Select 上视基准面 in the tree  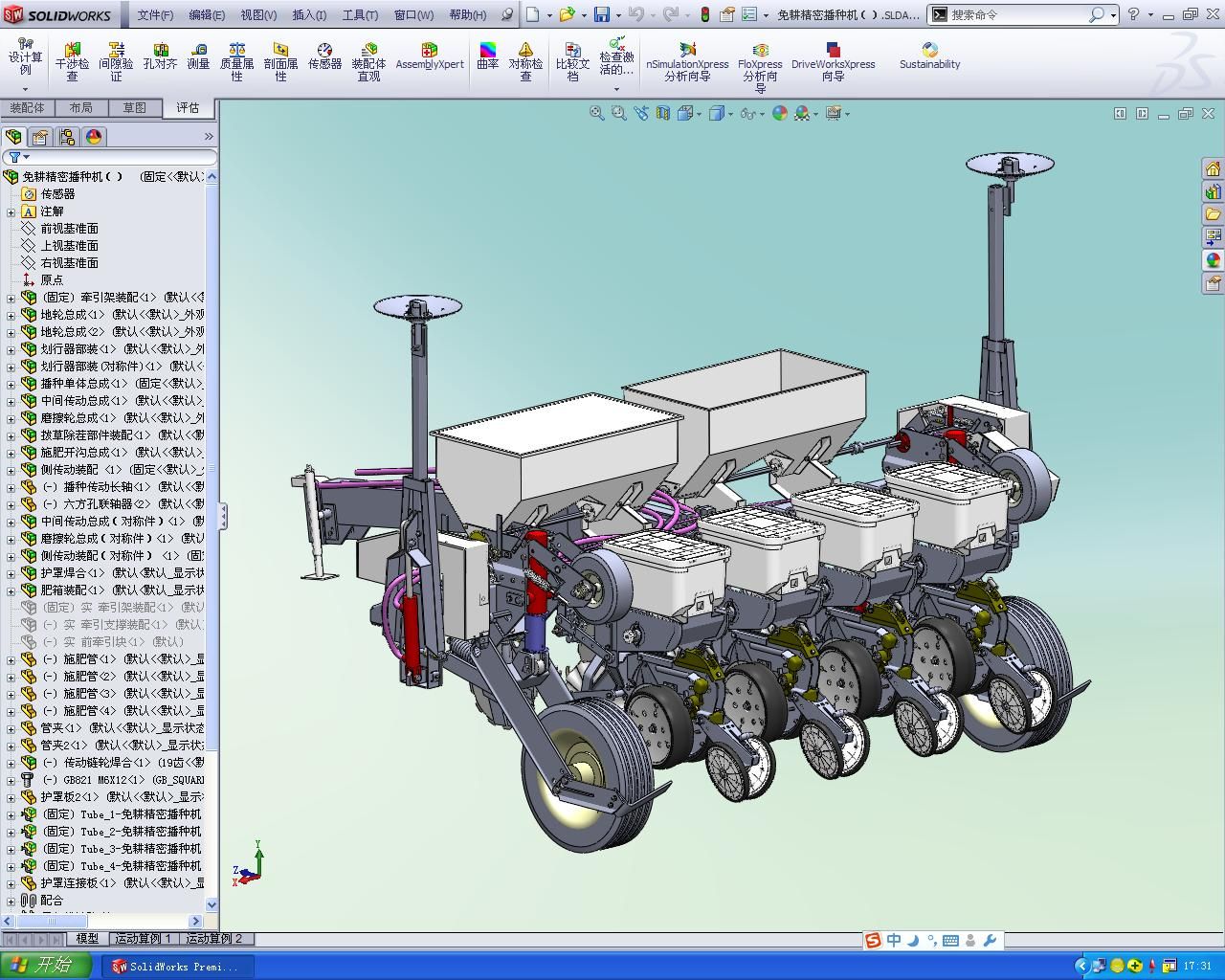(x=69, y=246)
